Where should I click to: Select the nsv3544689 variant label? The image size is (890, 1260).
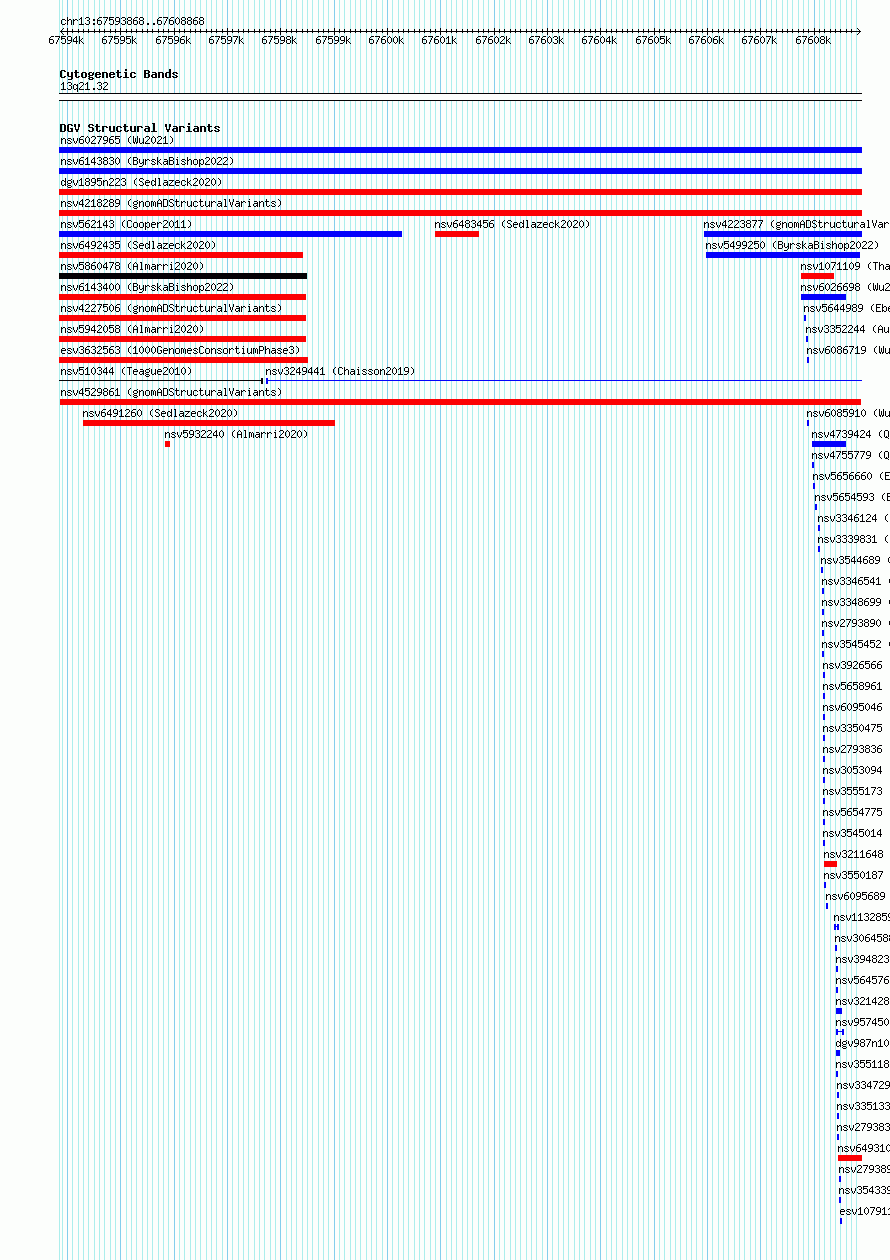click(x=855, y=560)
